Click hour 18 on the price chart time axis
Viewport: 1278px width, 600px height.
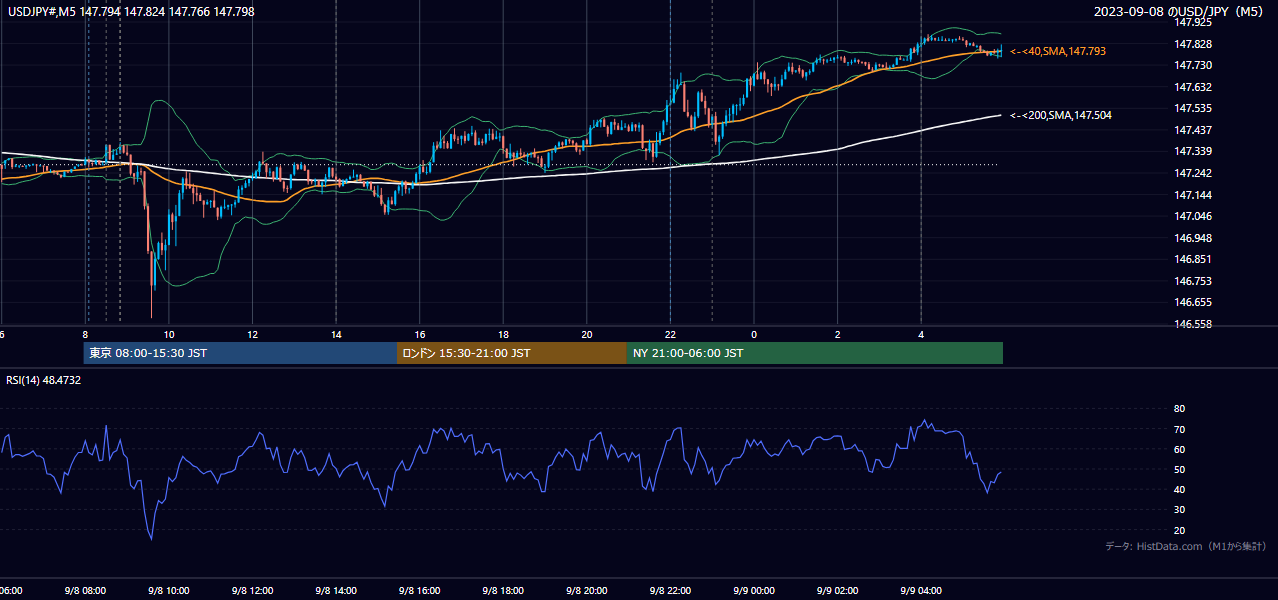504,334
